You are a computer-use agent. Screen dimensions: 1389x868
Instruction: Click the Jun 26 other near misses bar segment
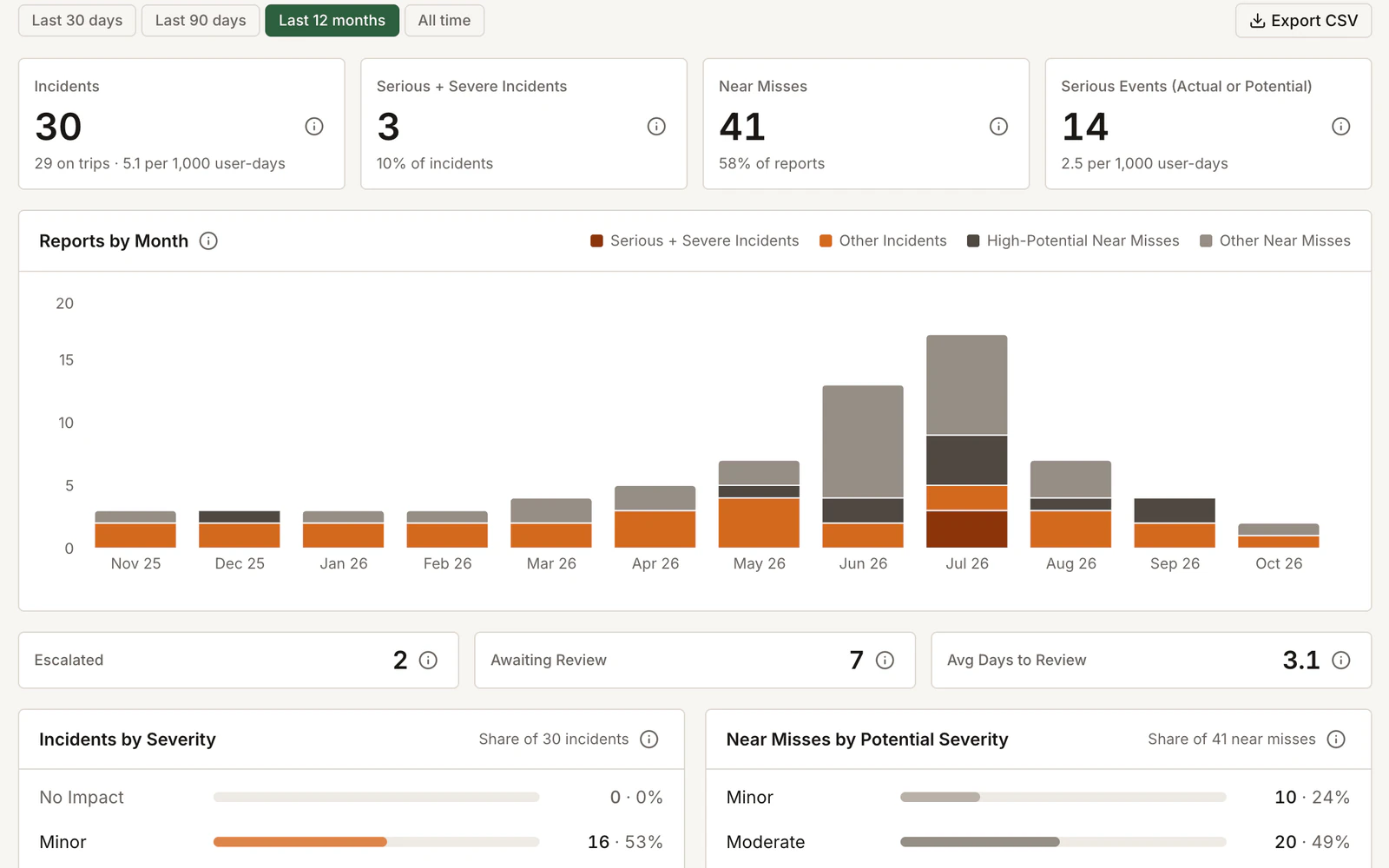click(x=863, y=441)
